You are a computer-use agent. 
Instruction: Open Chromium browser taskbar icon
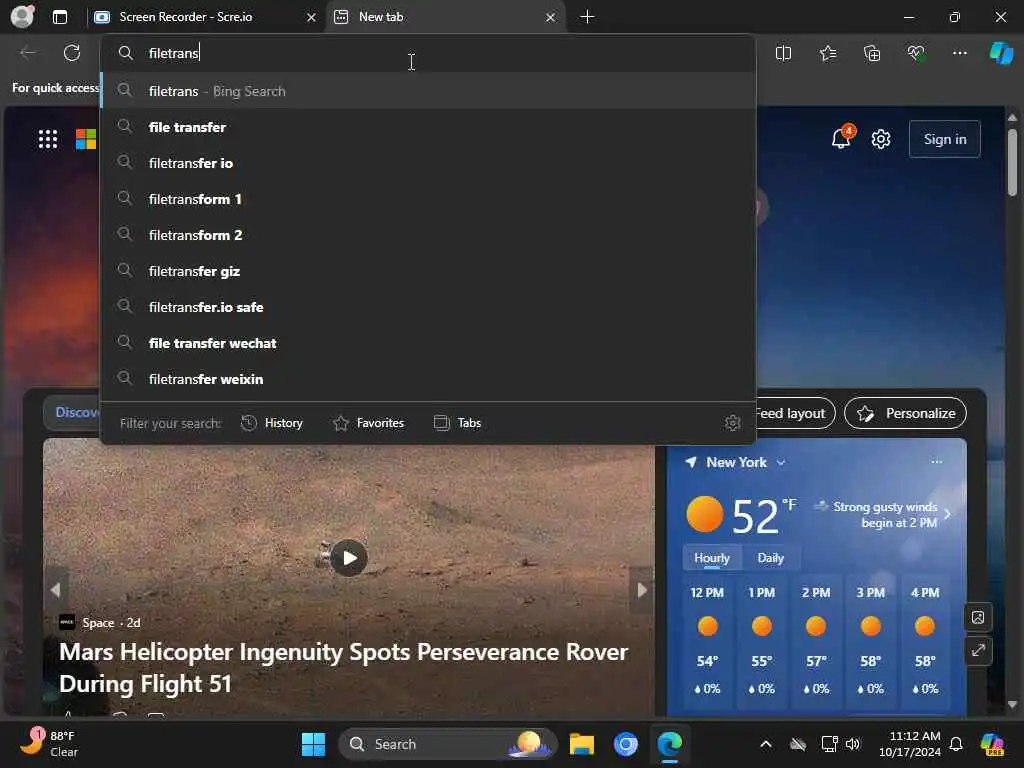click(626, 744)
